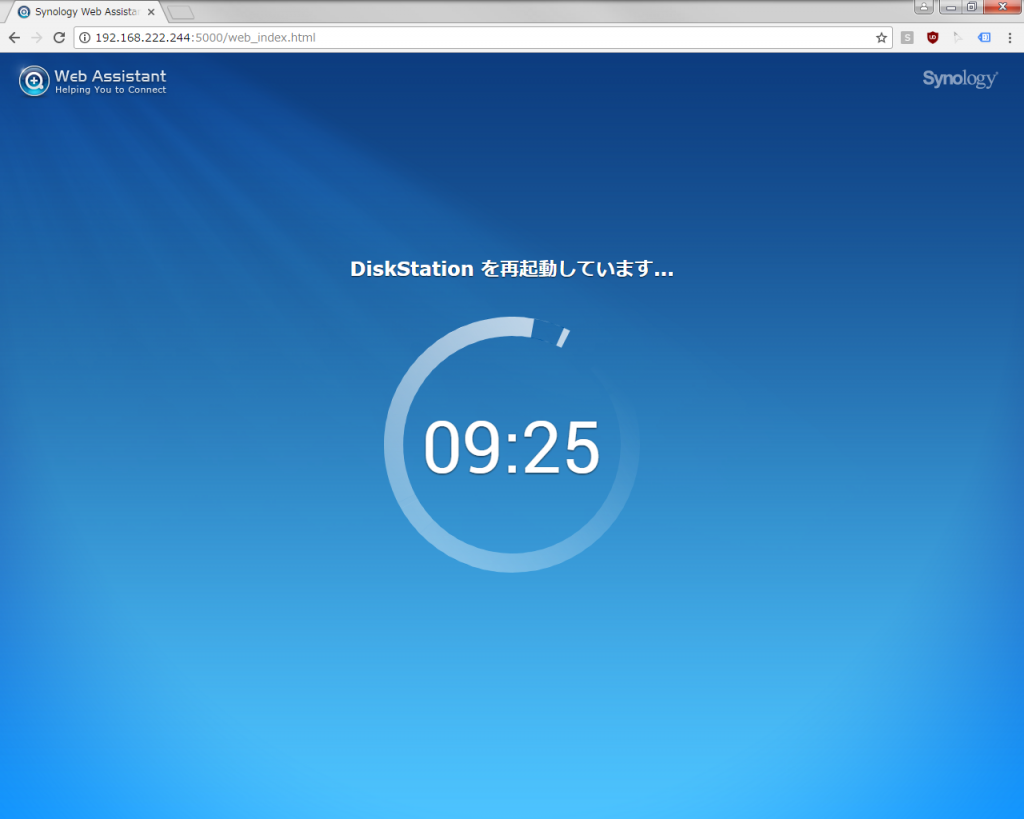Click the faded cursor extension icon
Image resolution: width=1024 pixels, height=819 pixels.
click(x=958, y=38)
